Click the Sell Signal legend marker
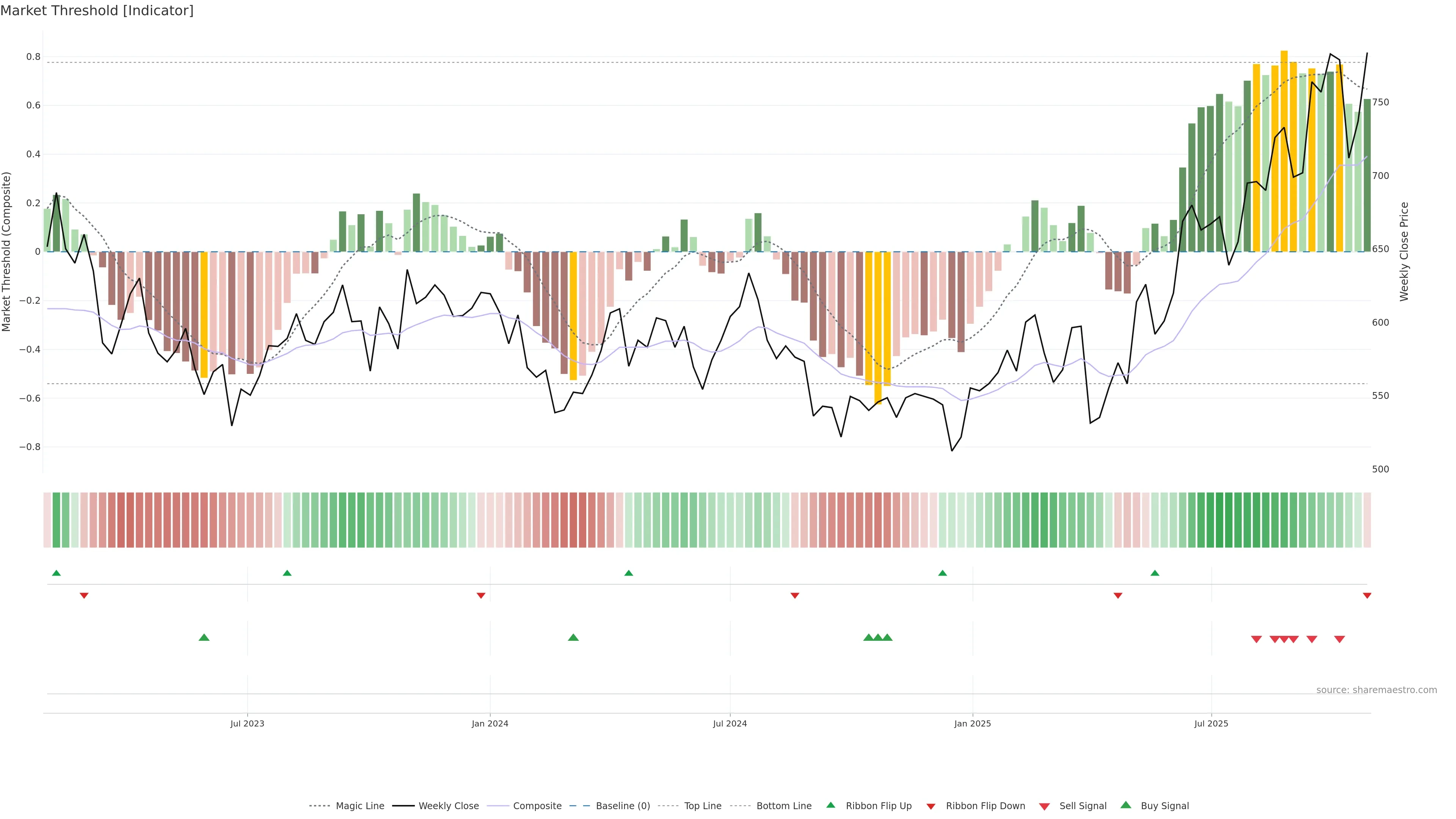Viewport: 1456px width, 819px height. 1045,806
